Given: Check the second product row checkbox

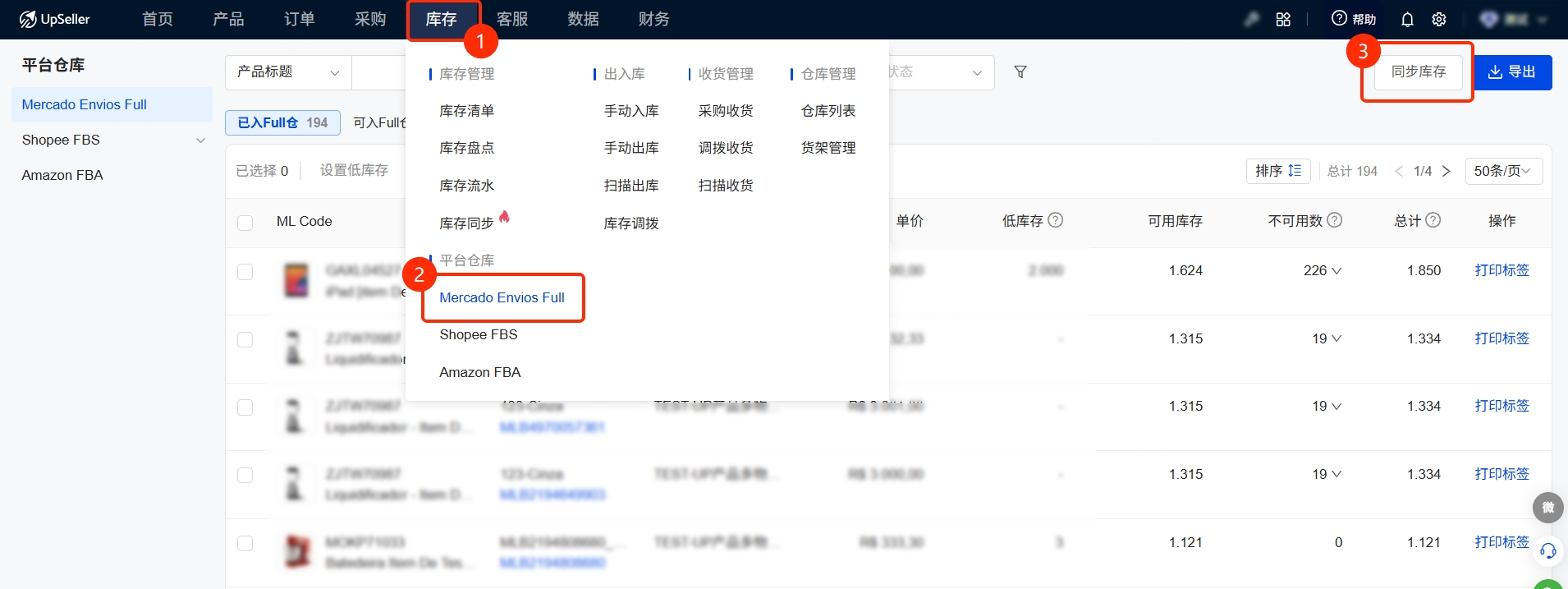Looking at the screenshot, I should coord(245,339).
